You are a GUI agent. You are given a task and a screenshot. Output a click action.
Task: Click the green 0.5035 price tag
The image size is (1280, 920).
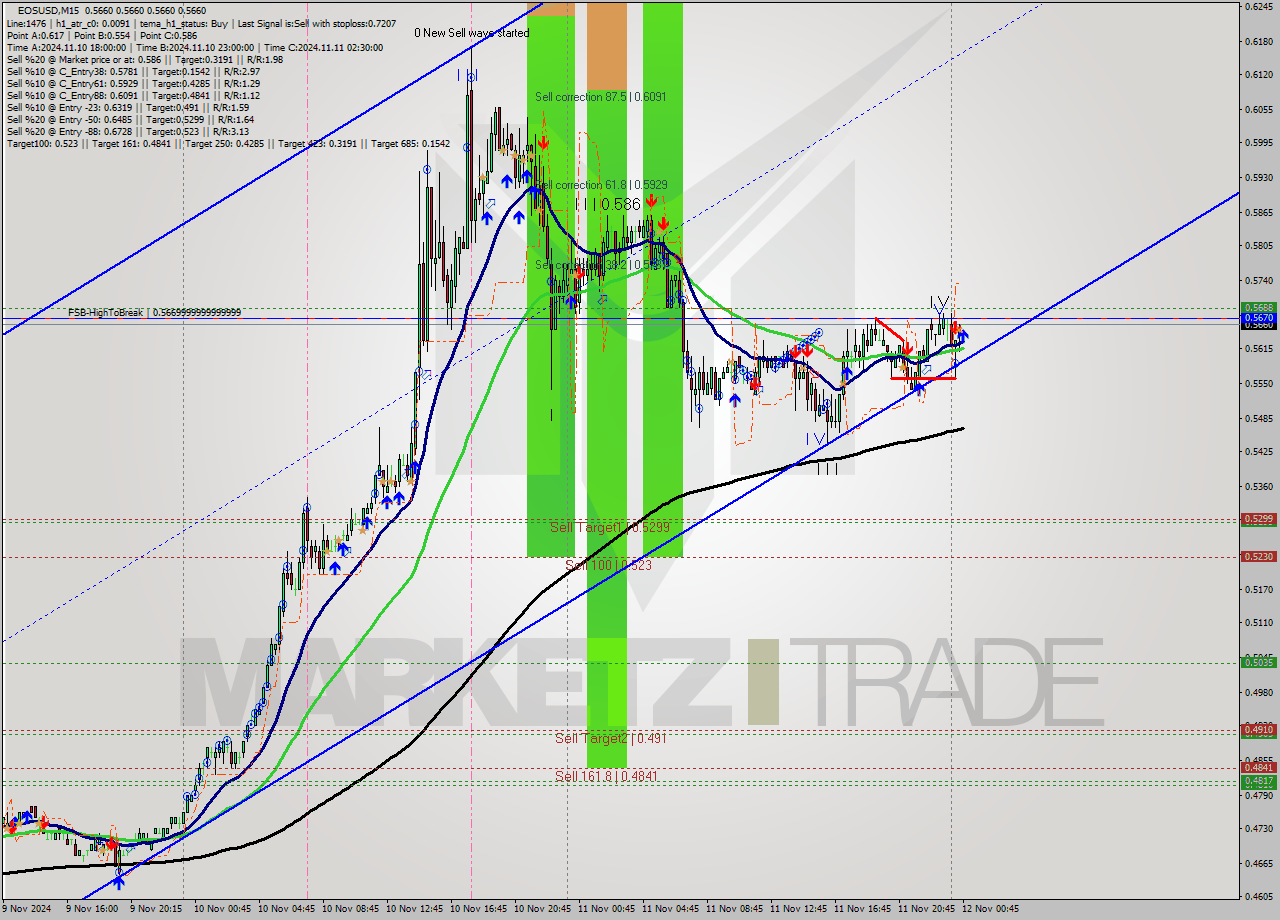point(1258,662)
